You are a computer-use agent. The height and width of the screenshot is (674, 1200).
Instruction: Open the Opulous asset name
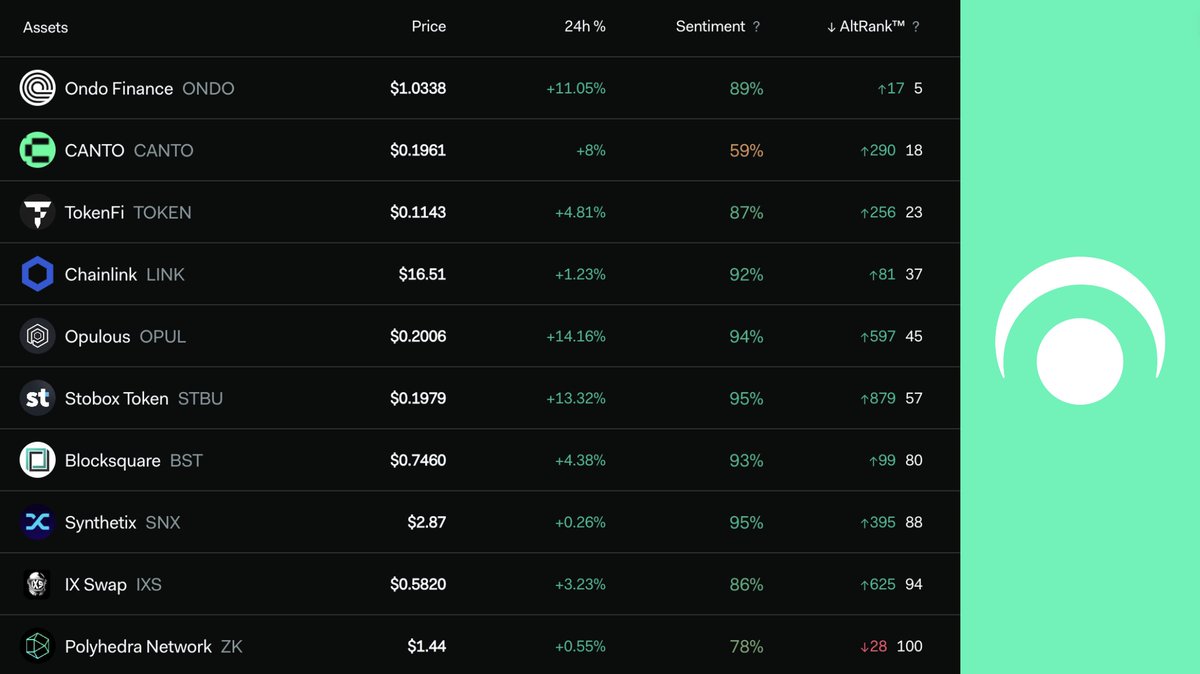point(97,336)
